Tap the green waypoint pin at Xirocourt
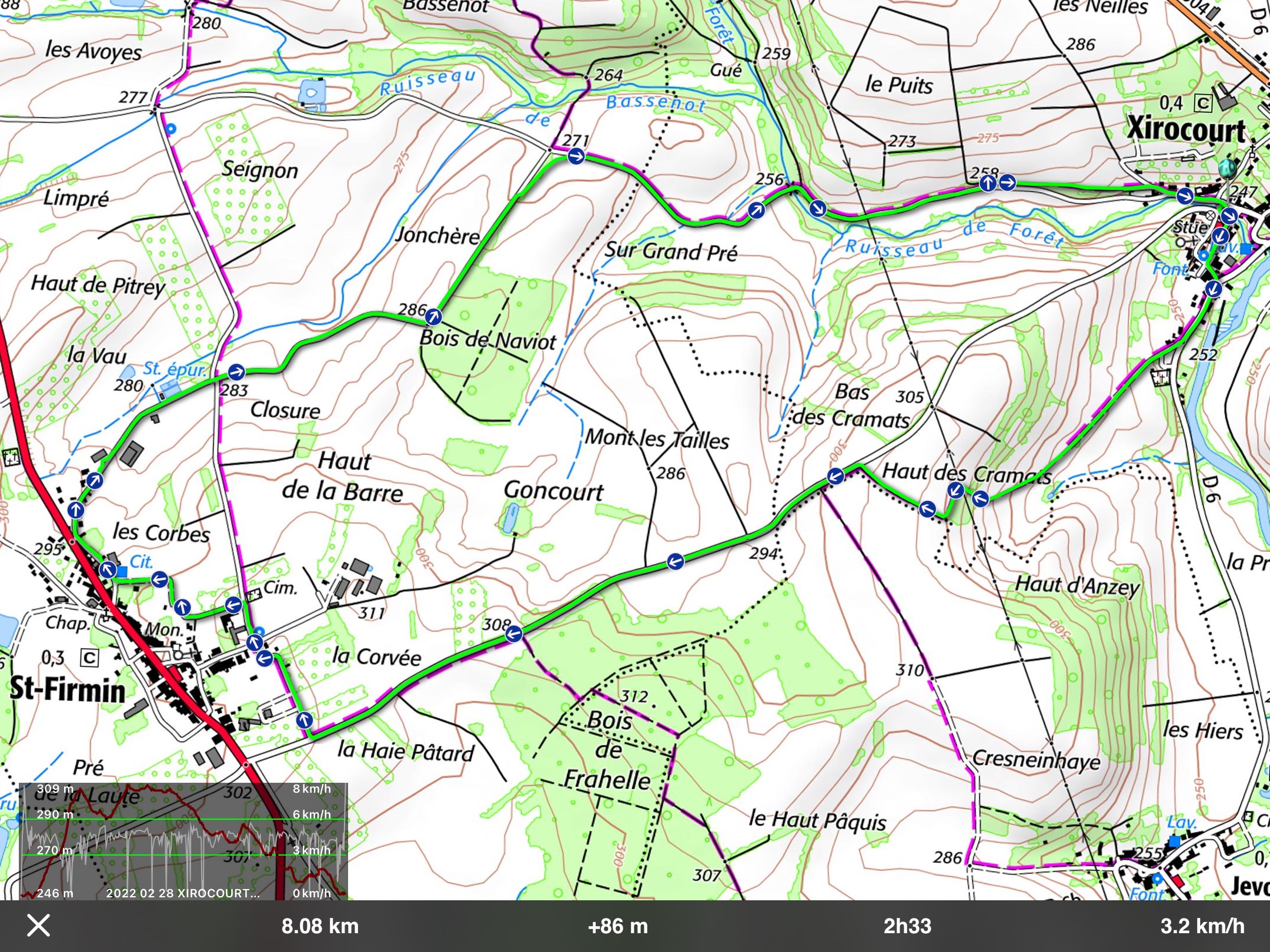Screen dimensions: 1270x952 [1226, 169]
